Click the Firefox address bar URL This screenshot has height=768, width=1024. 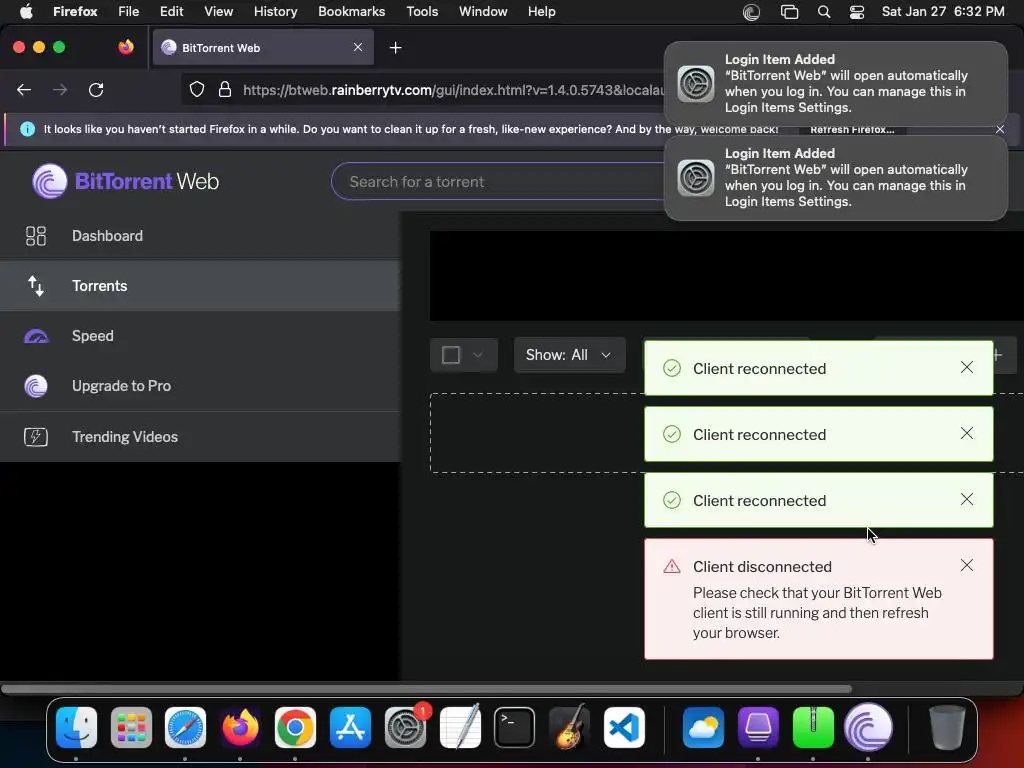(x=453, y=90)
